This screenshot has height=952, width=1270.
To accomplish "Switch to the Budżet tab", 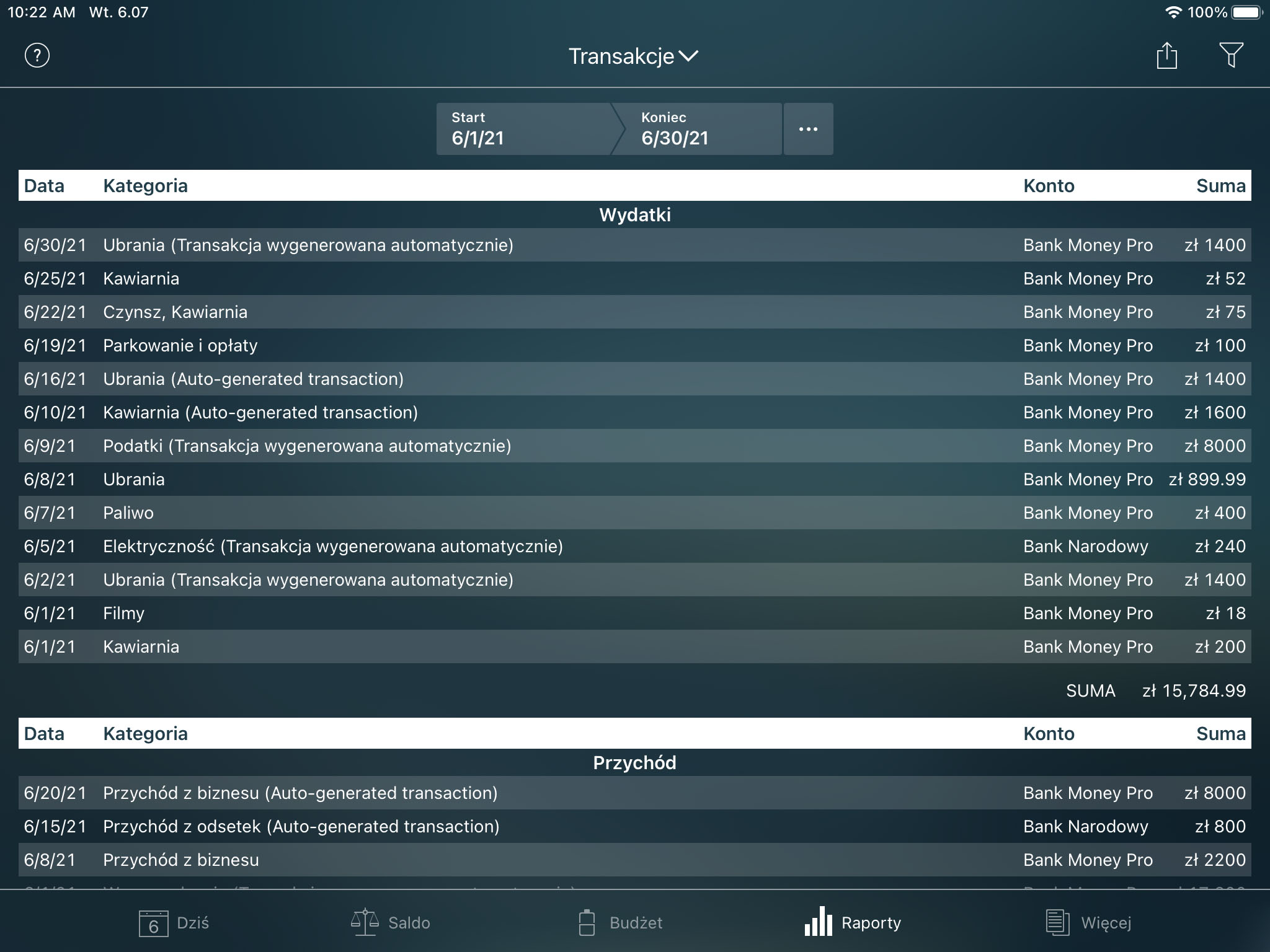I will click(620, 923).
